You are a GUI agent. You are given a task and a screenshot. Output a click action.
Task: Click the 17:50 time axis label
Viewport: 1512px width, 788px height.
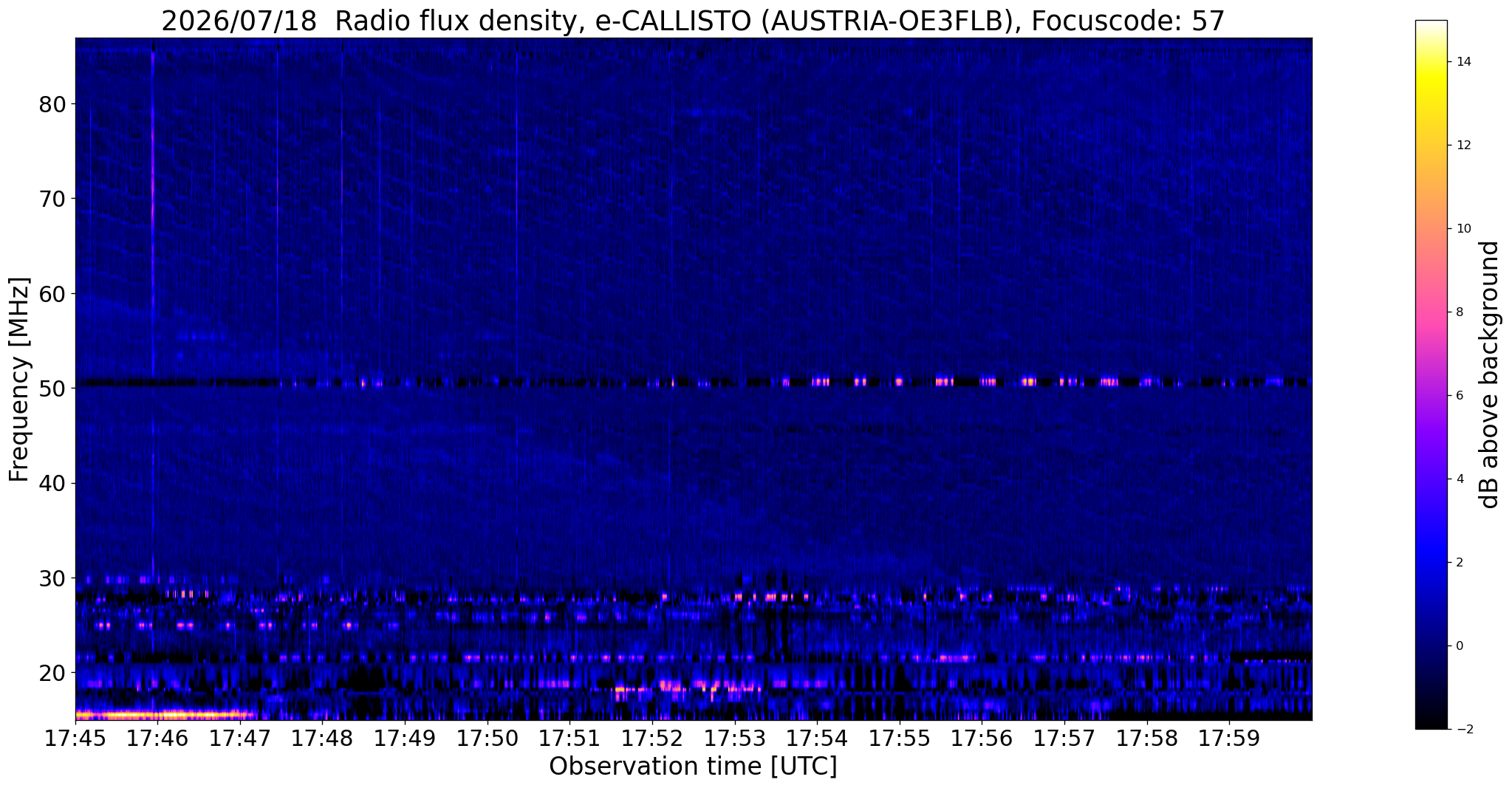coord(488,739)
